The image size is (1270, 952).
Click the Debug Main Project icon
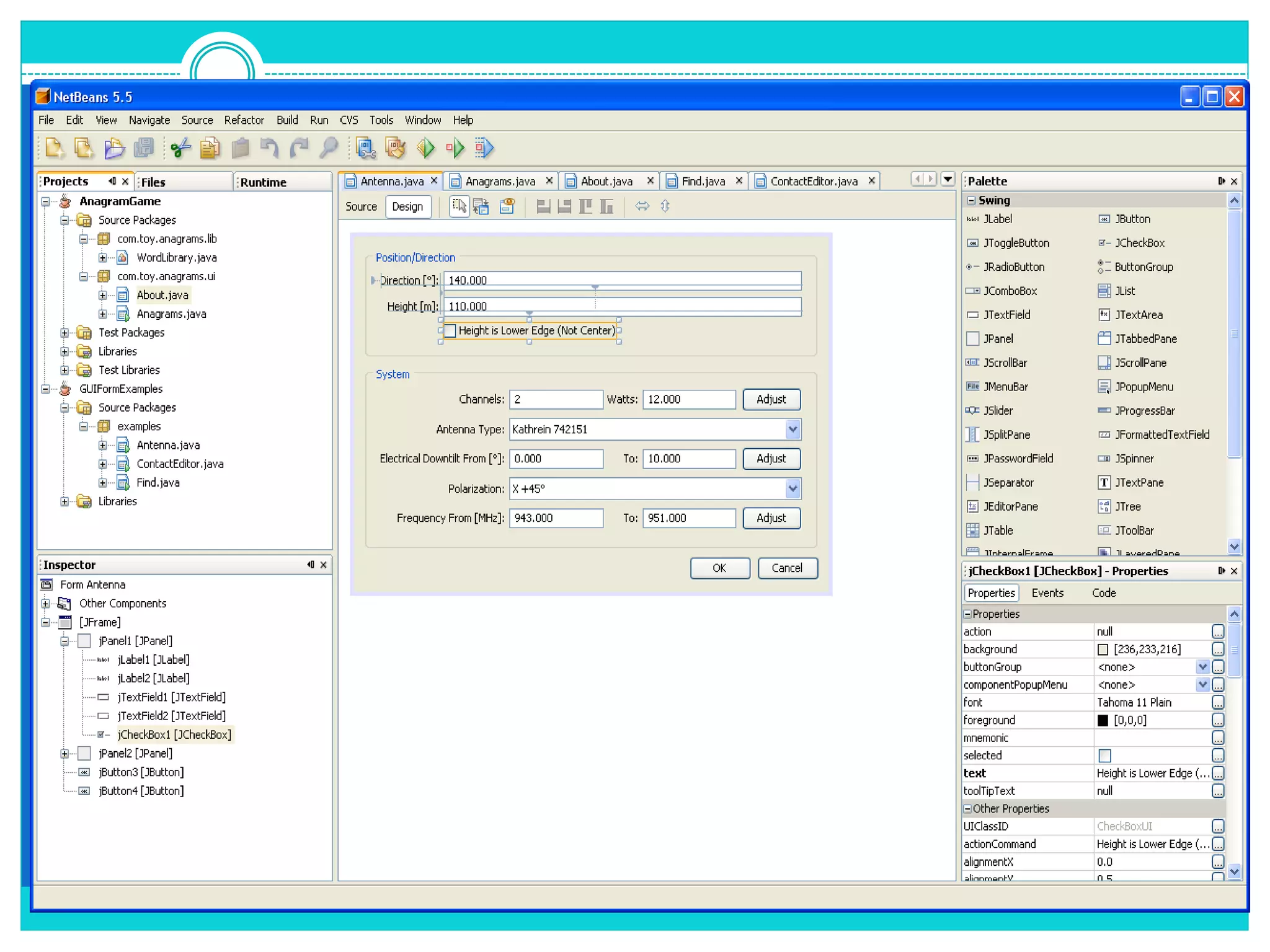coord(455,148)
